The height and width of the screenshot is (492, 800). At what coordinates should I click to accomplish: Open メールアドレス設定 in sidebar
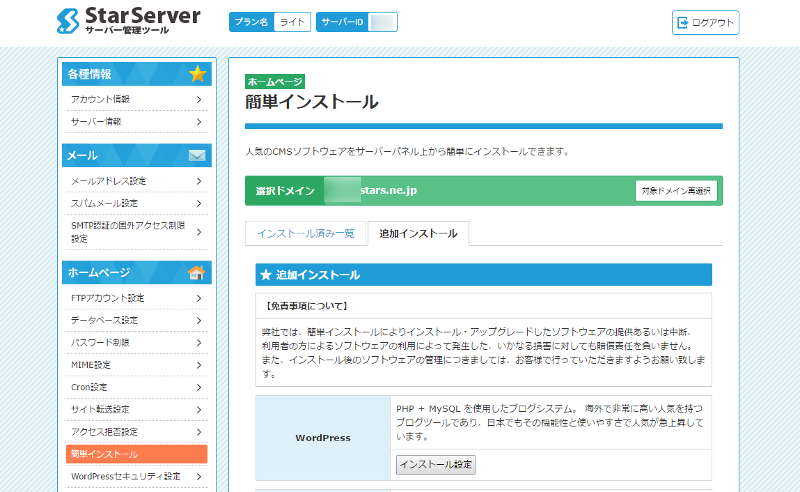point(136,181)
